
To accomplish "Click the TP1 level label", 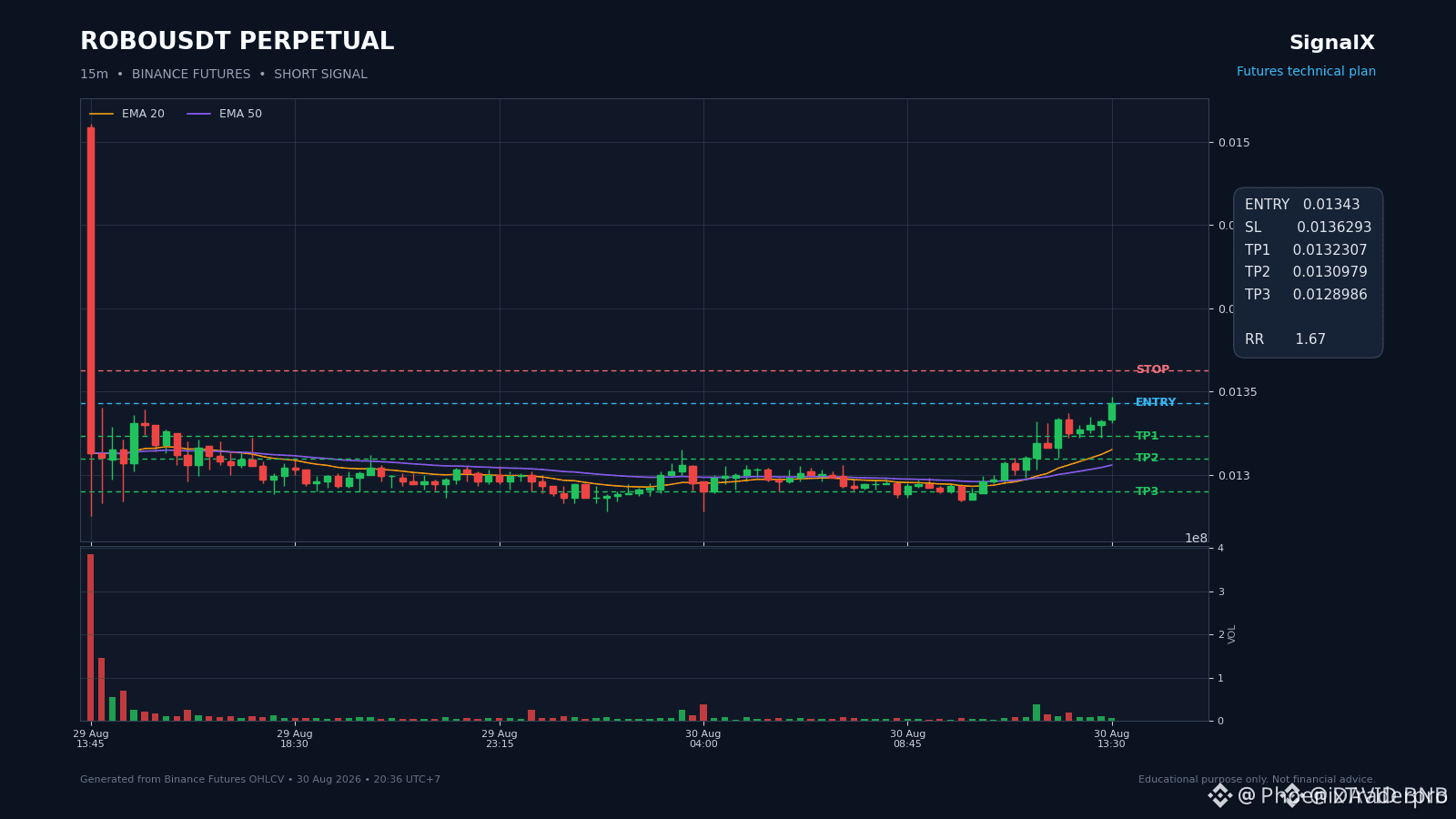I will 1147,436.
